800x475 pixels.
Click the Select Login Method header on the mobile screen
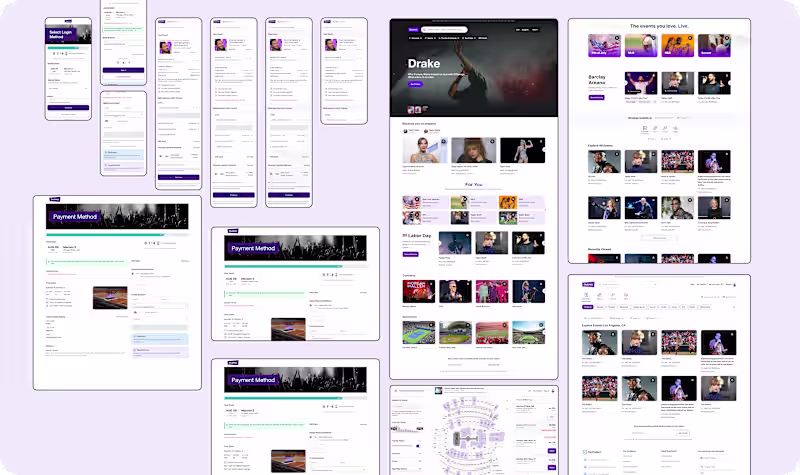[x=61, y=34]
